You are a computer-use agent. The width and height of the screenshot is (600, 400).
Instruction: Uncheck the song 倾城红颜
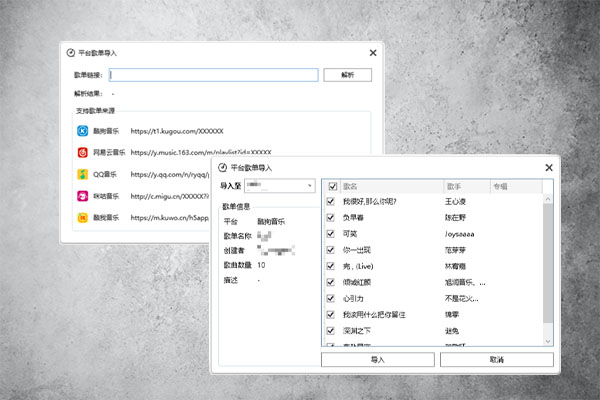coord(331,282)
